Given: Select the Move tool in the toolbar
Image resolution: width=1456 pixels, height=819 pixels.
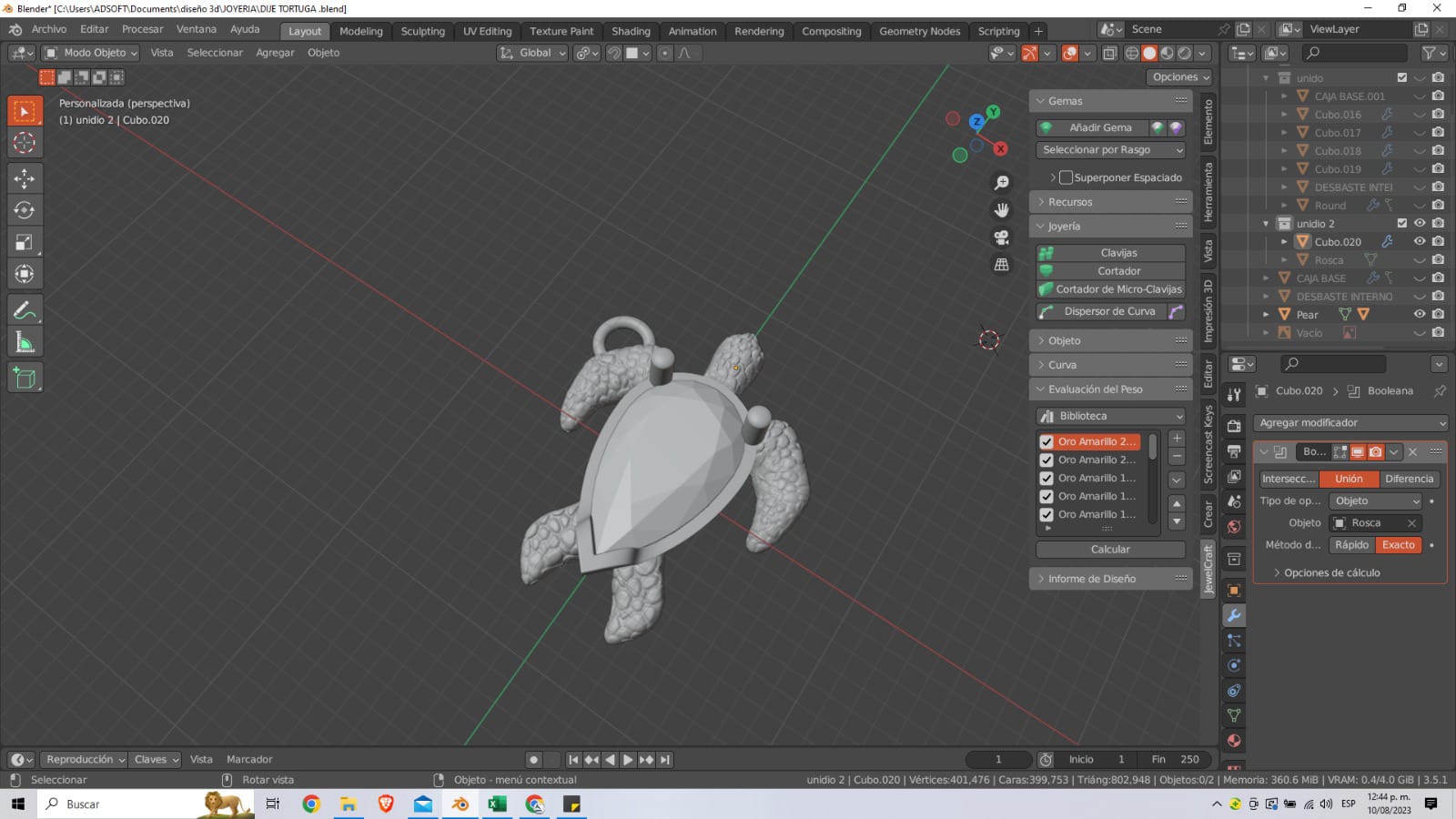Looking at the screenshot, I should click(25, 177).
